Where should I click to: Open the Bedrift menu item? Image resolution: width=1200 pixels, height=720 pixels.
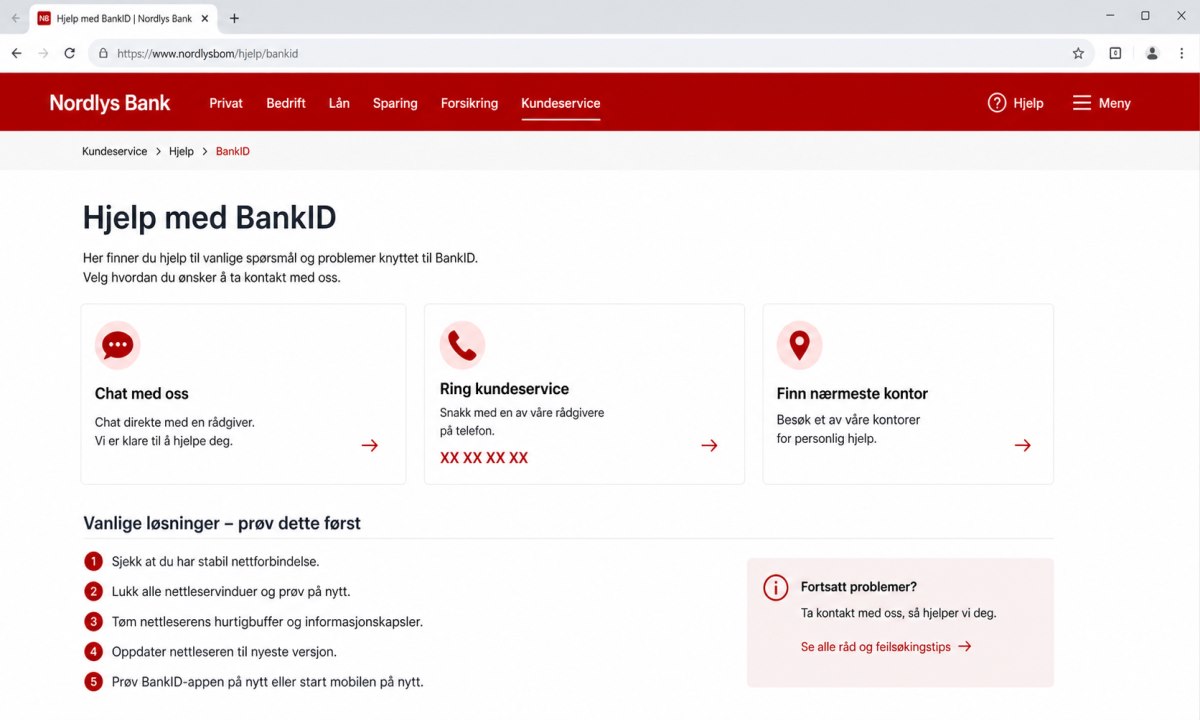pyautogui.click(x=286, y=103)
